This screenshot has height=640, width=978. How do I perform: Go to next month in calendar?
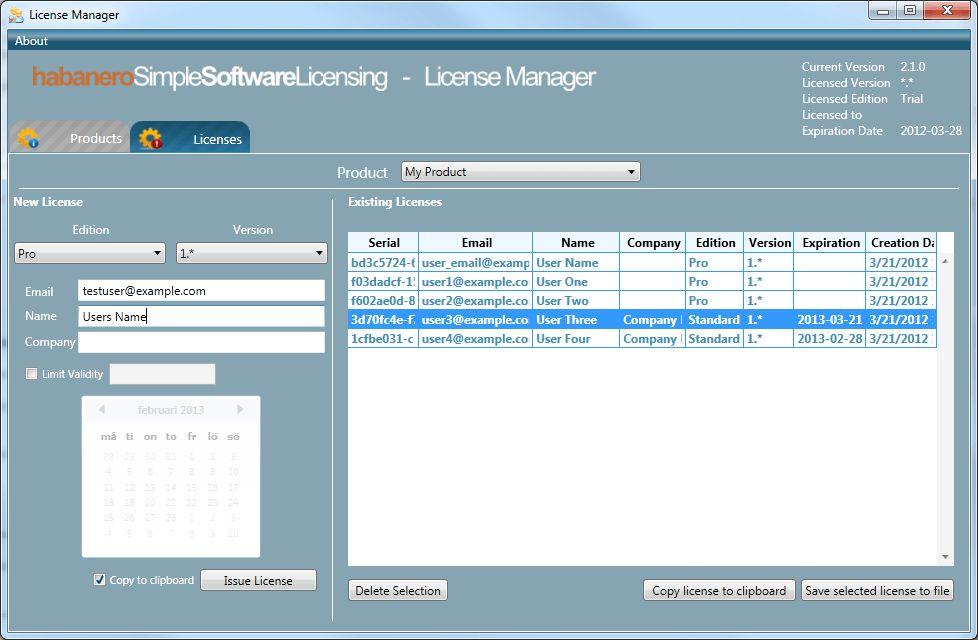pos(240,409)
